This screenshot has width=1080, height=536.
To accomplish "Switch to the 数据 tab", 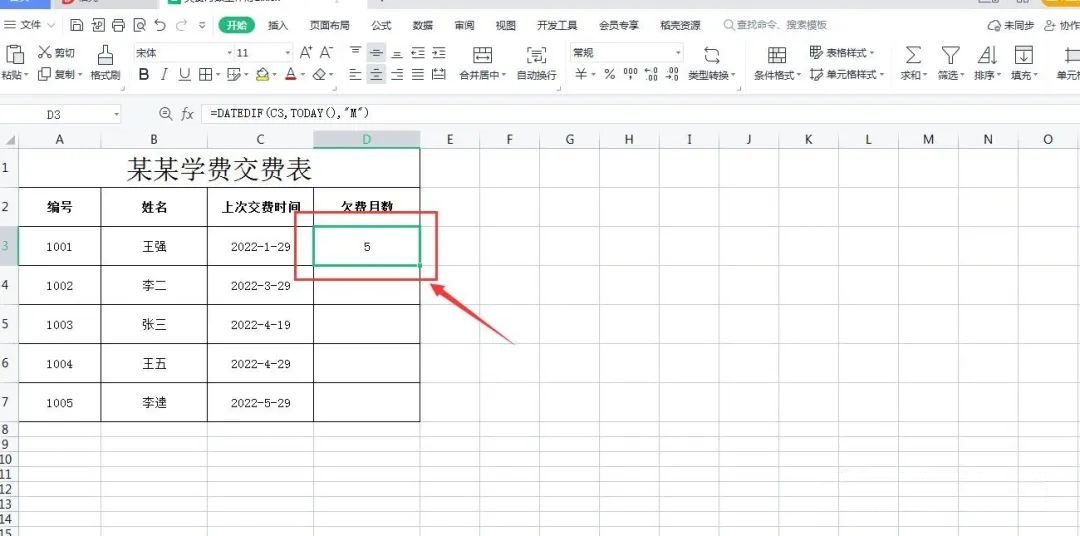I will 423,25.
